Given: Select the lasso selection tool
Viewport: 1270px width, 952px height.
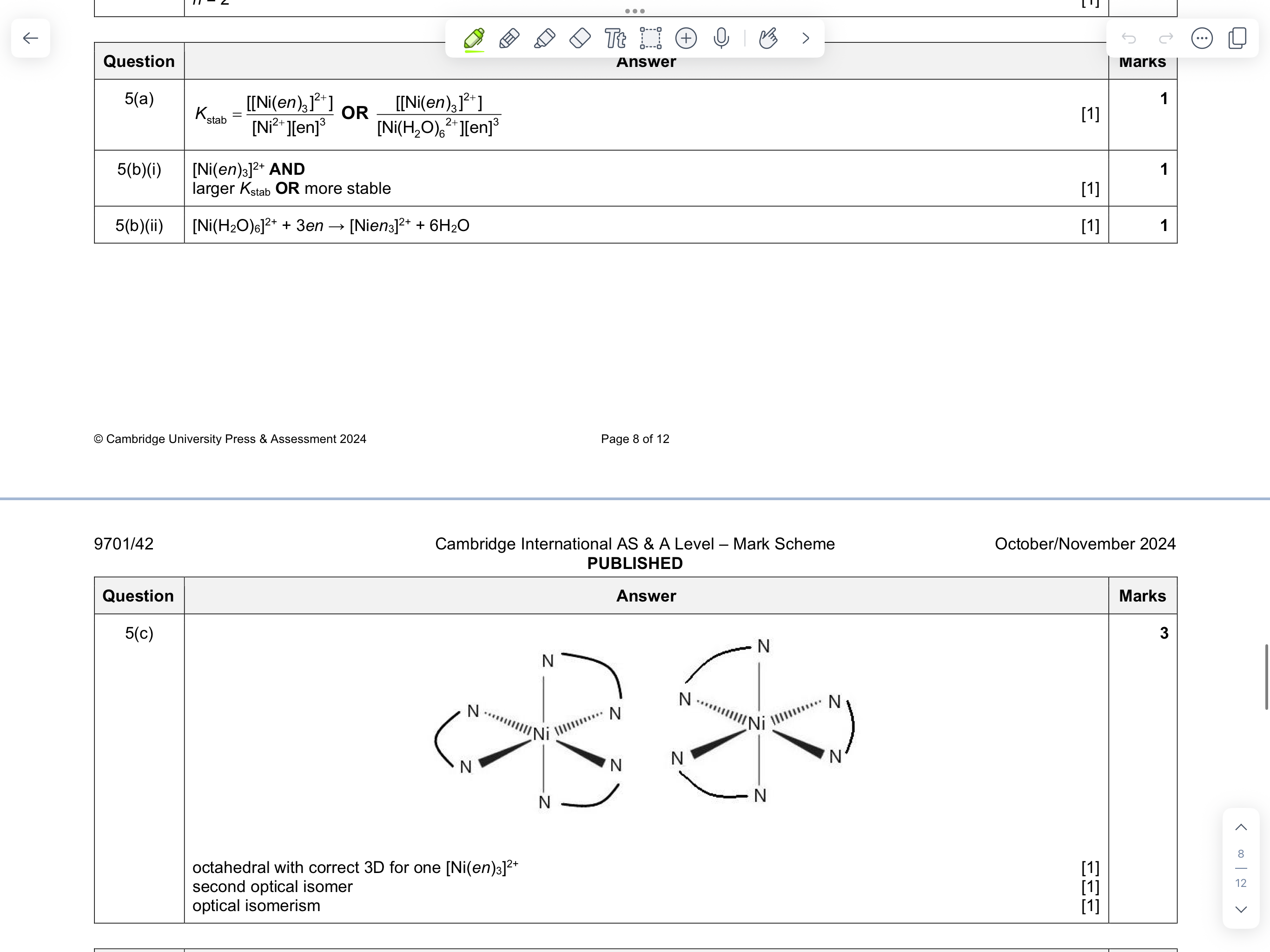Looking at the screenshot, I should click(650, 39).
